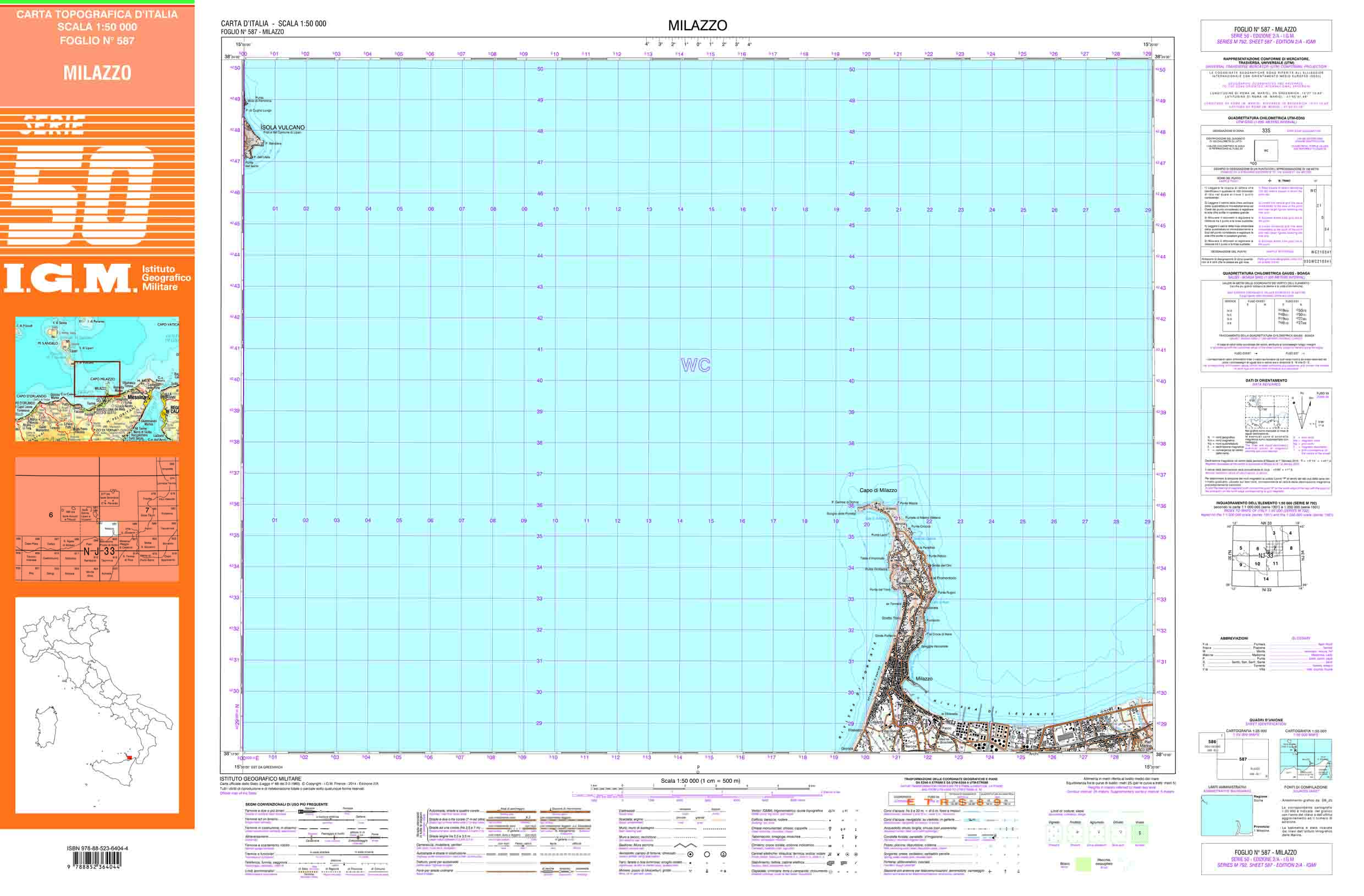Click the 1:50 000 quadri d'unione mini map
The image size is (1364, 896).
click(x=1306, y=759)
